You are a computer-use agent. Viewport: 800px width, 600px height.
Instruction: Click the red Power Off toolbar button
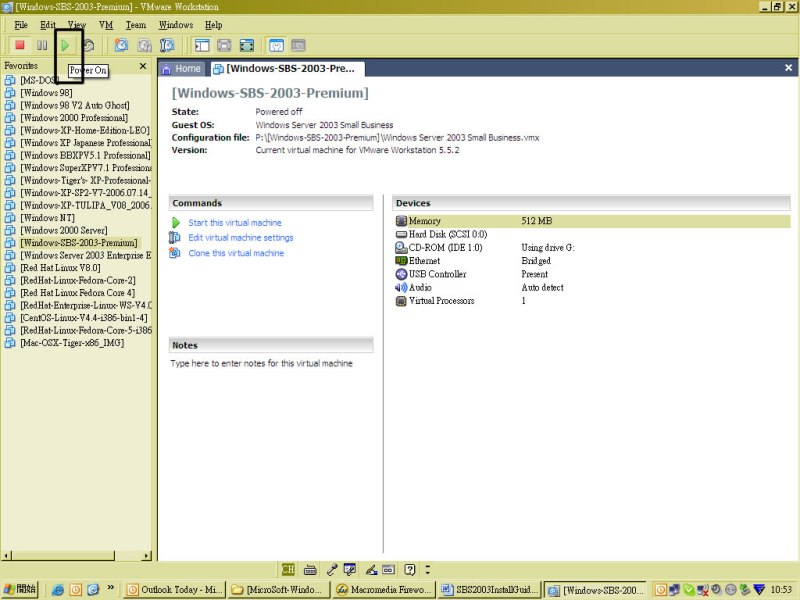tap(20, 45)
